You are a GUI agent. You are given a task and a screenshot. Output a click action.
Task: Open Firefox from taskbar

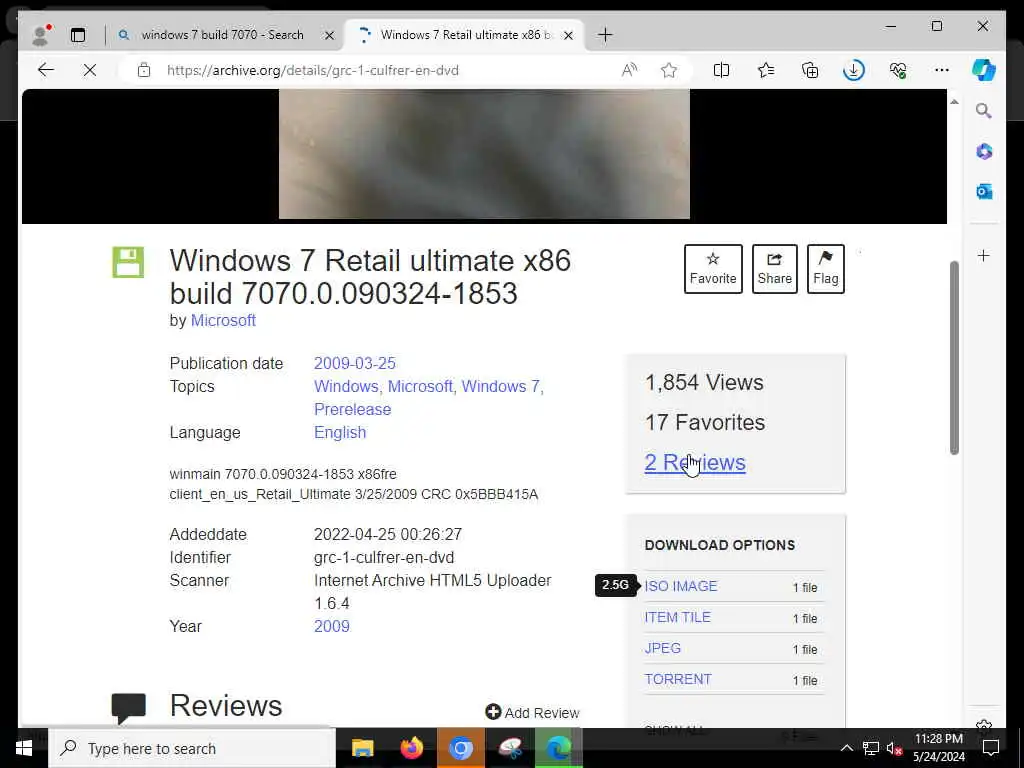click(x=411, y=748)
